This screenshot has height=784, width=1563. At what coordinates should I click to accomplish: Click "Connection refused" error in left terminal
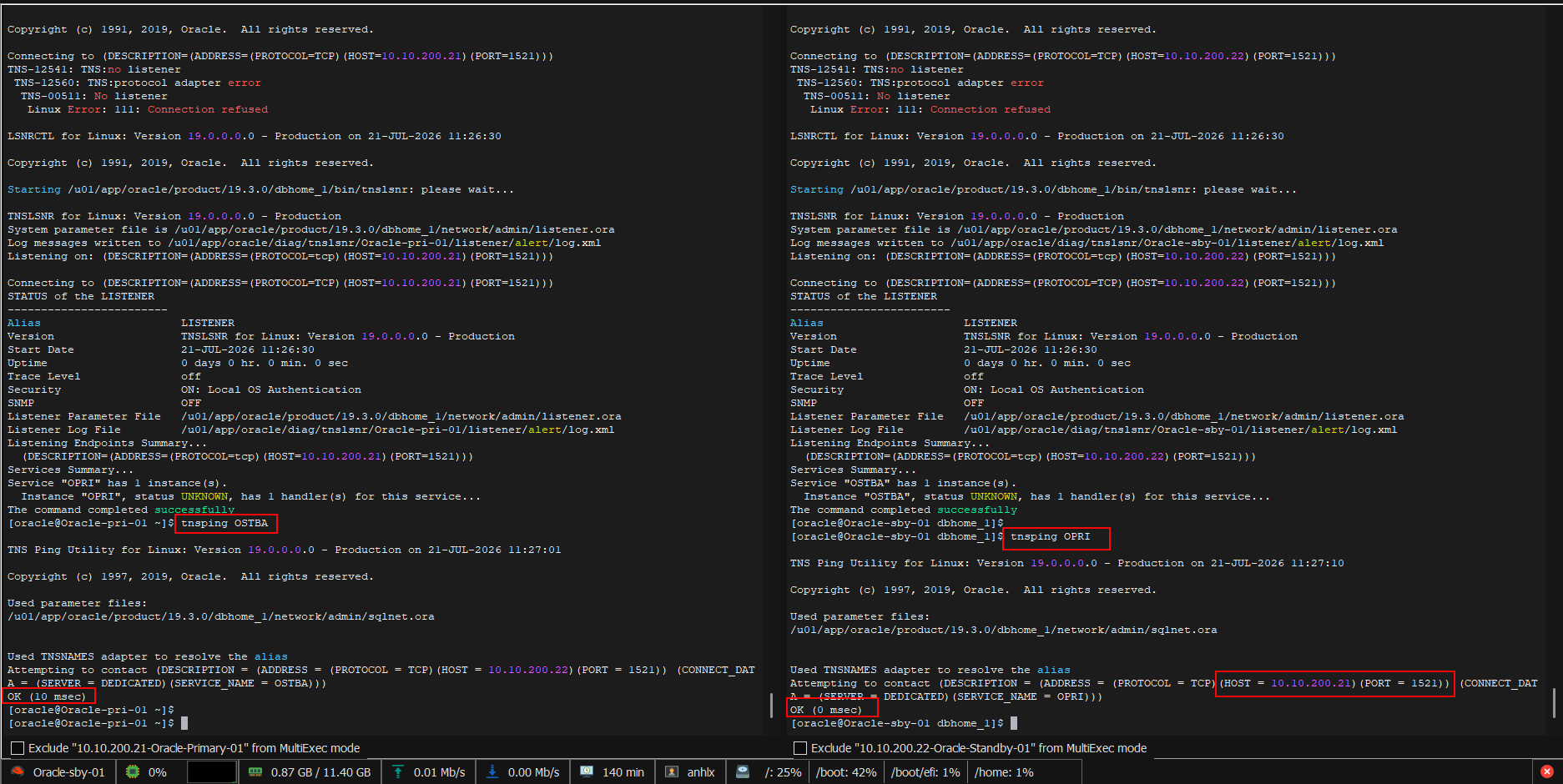pyautogui.click(x=208, y=109)
